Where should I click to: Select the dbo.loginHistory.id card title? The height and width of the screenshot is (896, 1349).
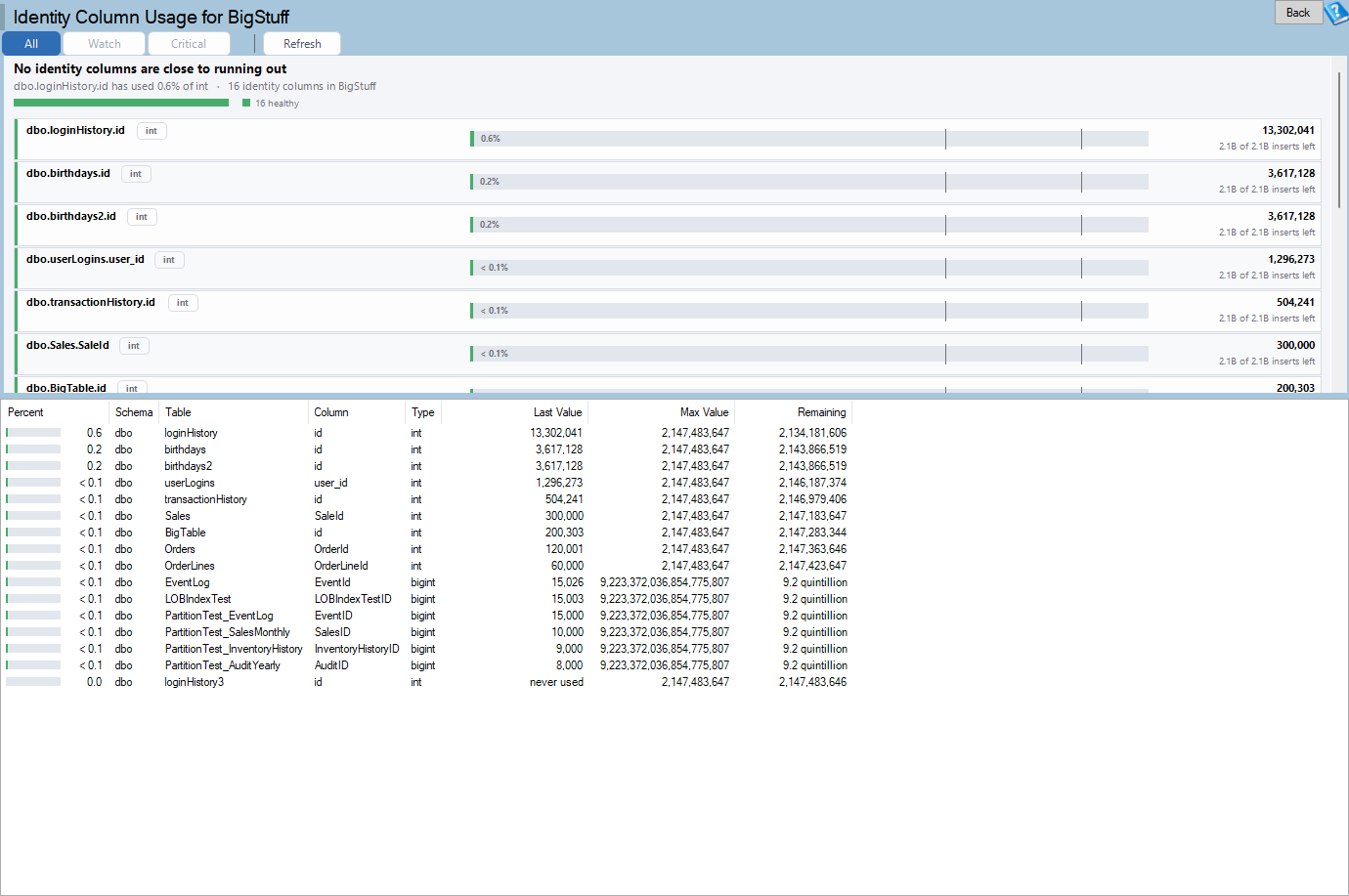pos(75,130)
